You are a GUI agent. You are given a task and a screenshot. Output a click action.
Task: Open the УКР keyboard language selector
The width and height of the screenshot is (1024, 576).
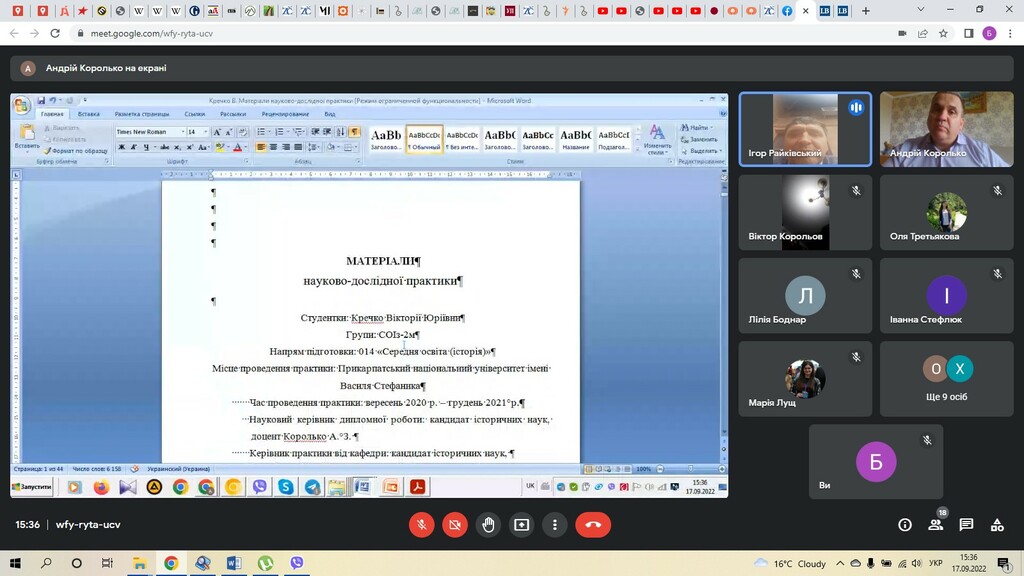[936, 564]
